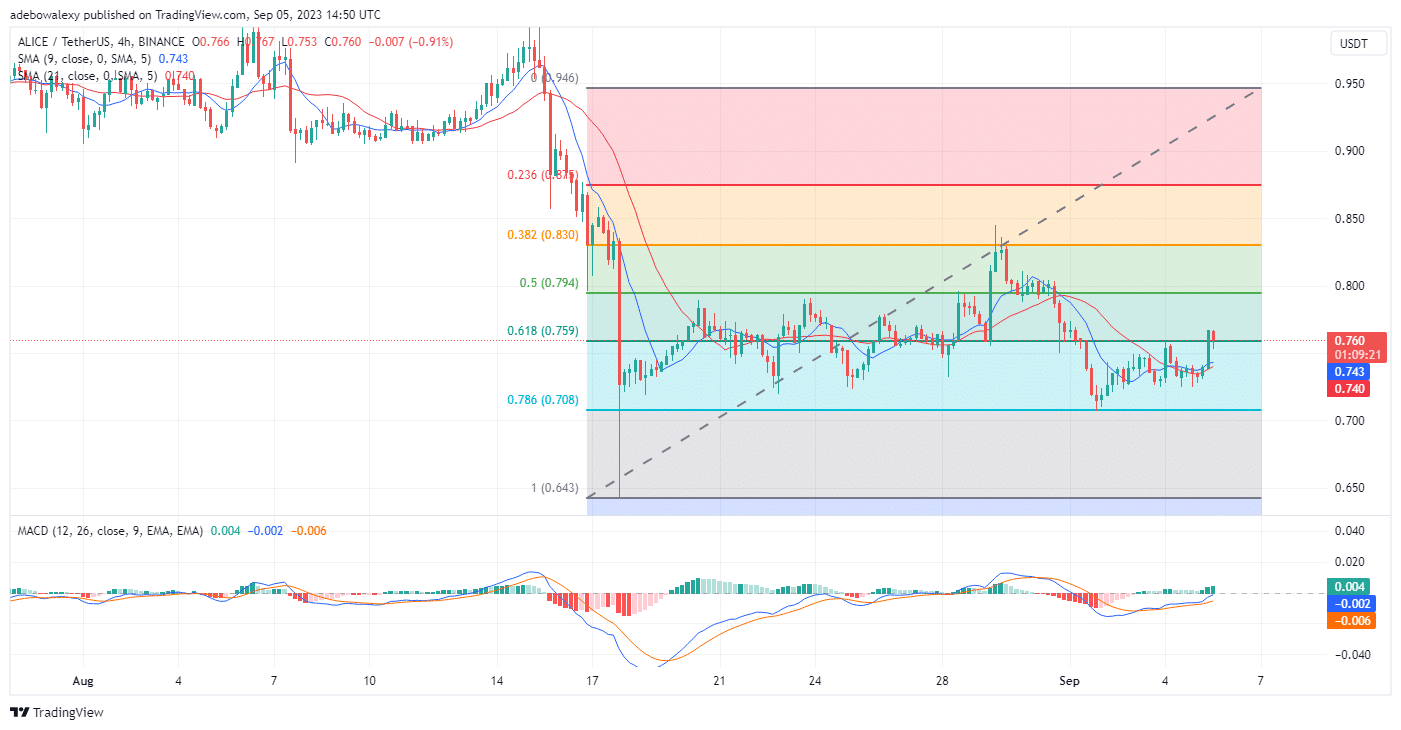Image resolution: width=1401 pixels, height=730 pixels.
Task: Click the 0.800 price axis tick
Action: click(x=1349, y=286)
